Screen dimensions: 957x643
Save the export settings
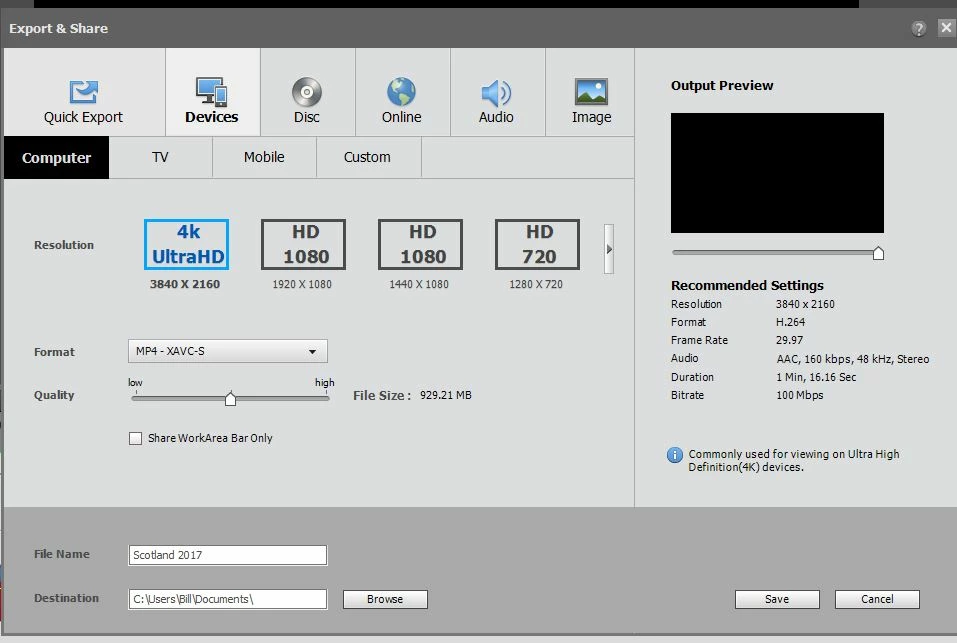pos(777,599)
